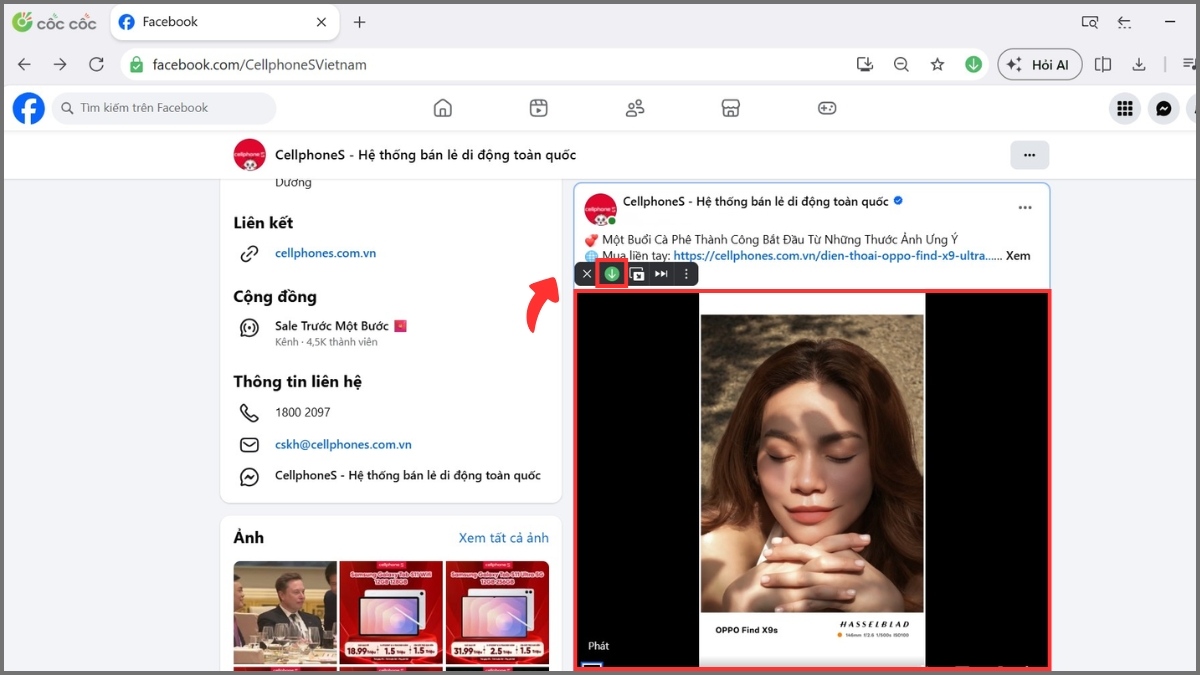Go to Facebook Home
The width and height of the screenshot is (1200, 675).
[442, 108]
